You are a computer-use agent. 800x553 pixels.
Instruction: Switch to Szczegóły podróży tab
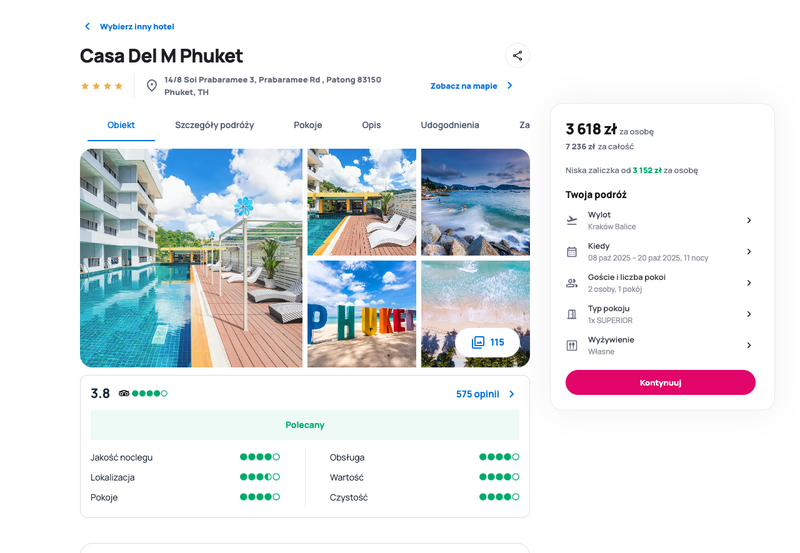[x=214, y=125]
